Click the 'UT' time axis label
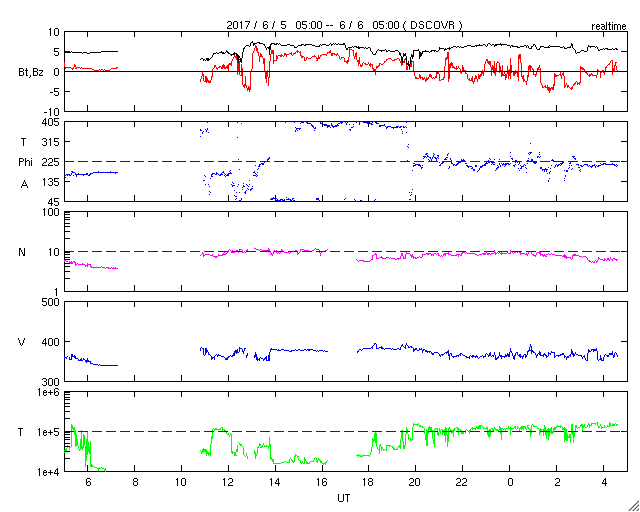640x512 pixels. [343, 498]
